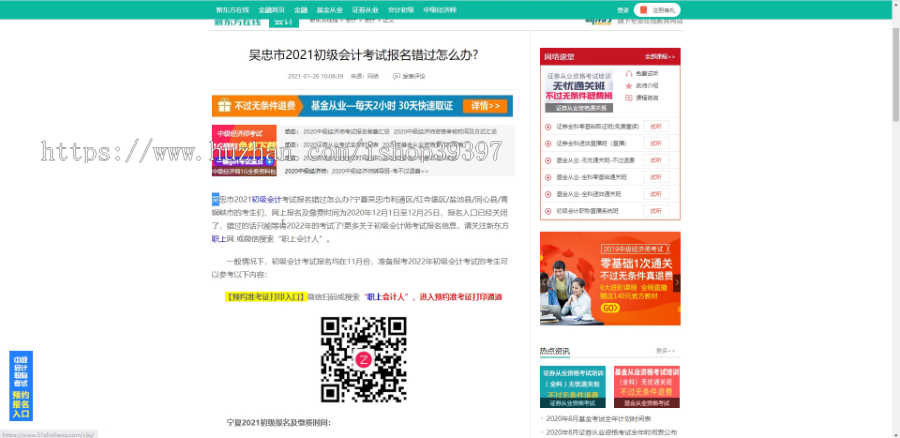The height and width of the screenshot is (438, 900).
Task: Click the page vertical scrollbar thumb
Action: 895,73
